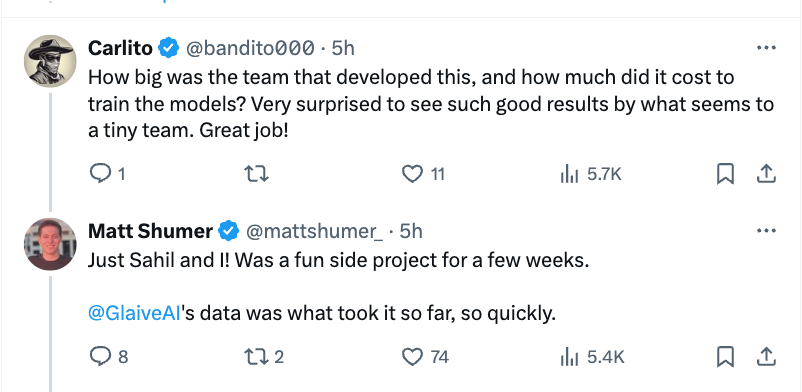This screenshot has height=392, width=802.
Task: Bookmark Carlito's tweet
Action: [725, 175]
